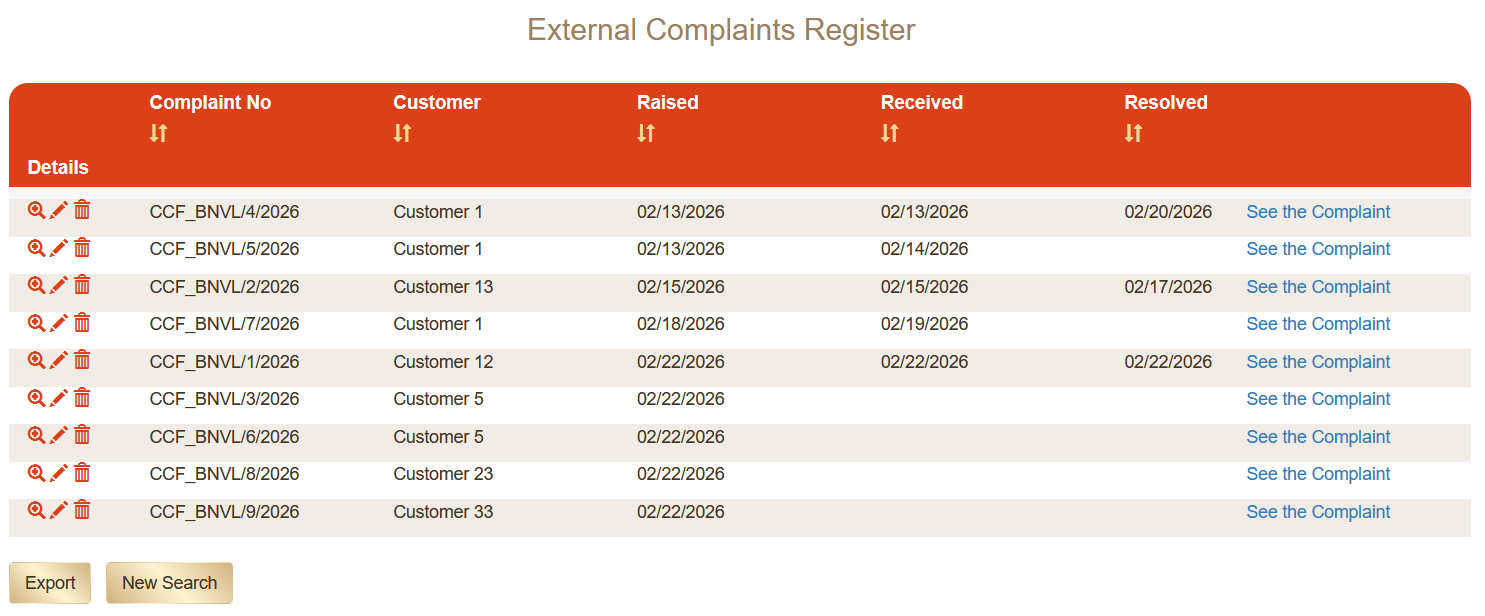Edit complaint CCF_BNVL/1/2026 pencil icon
Image resolution: width=1485 pixels, height=616 pixels.
tap(59, 360)
